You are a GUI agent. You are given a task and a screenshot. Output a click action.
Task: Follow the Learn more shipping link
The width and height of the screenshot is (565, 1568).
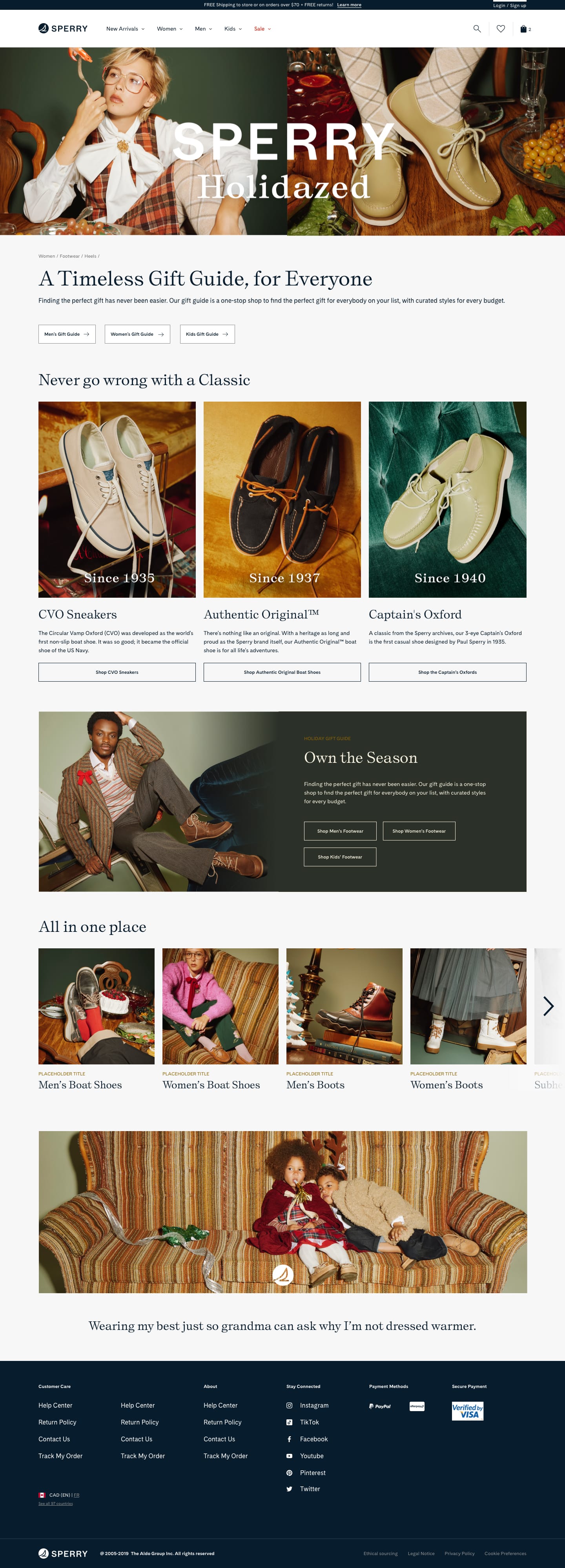tap(349, 5)
